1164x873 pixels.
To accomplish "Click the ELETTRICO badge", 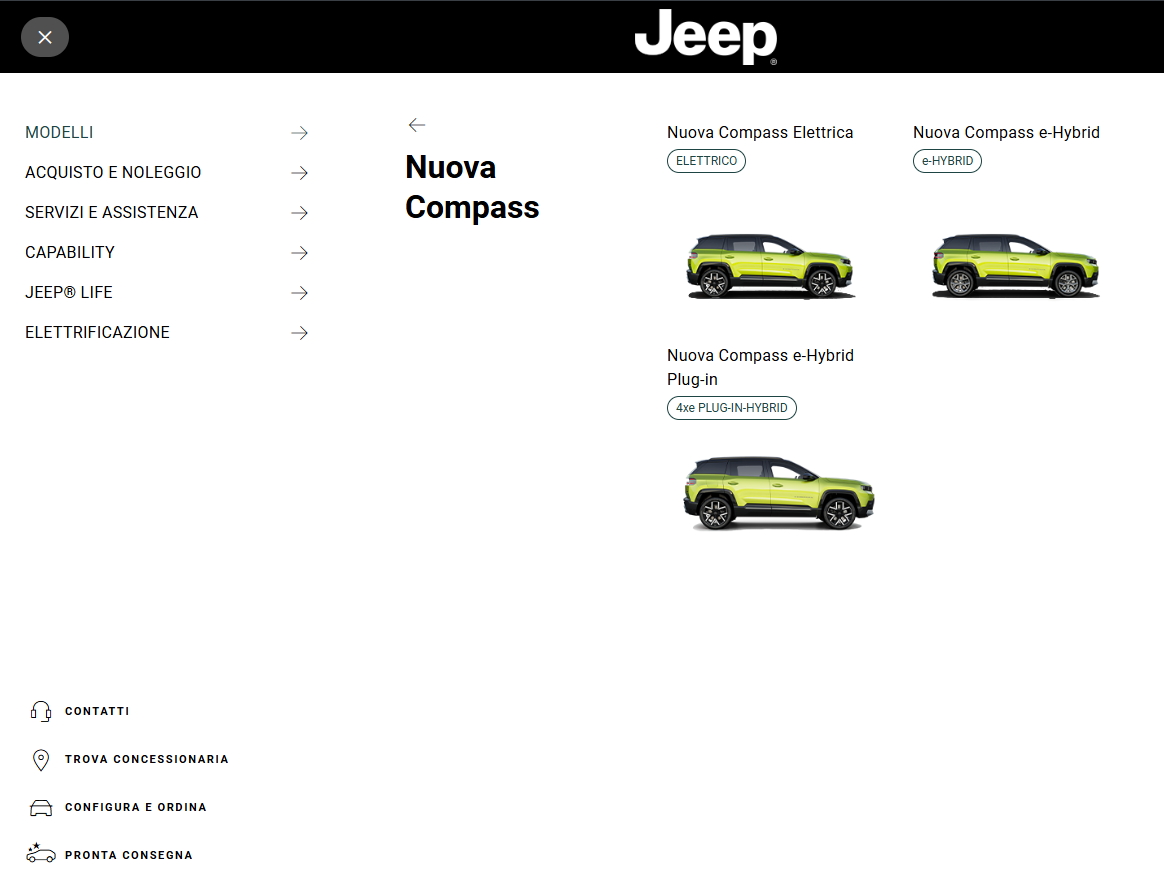I will pos(706,161).
